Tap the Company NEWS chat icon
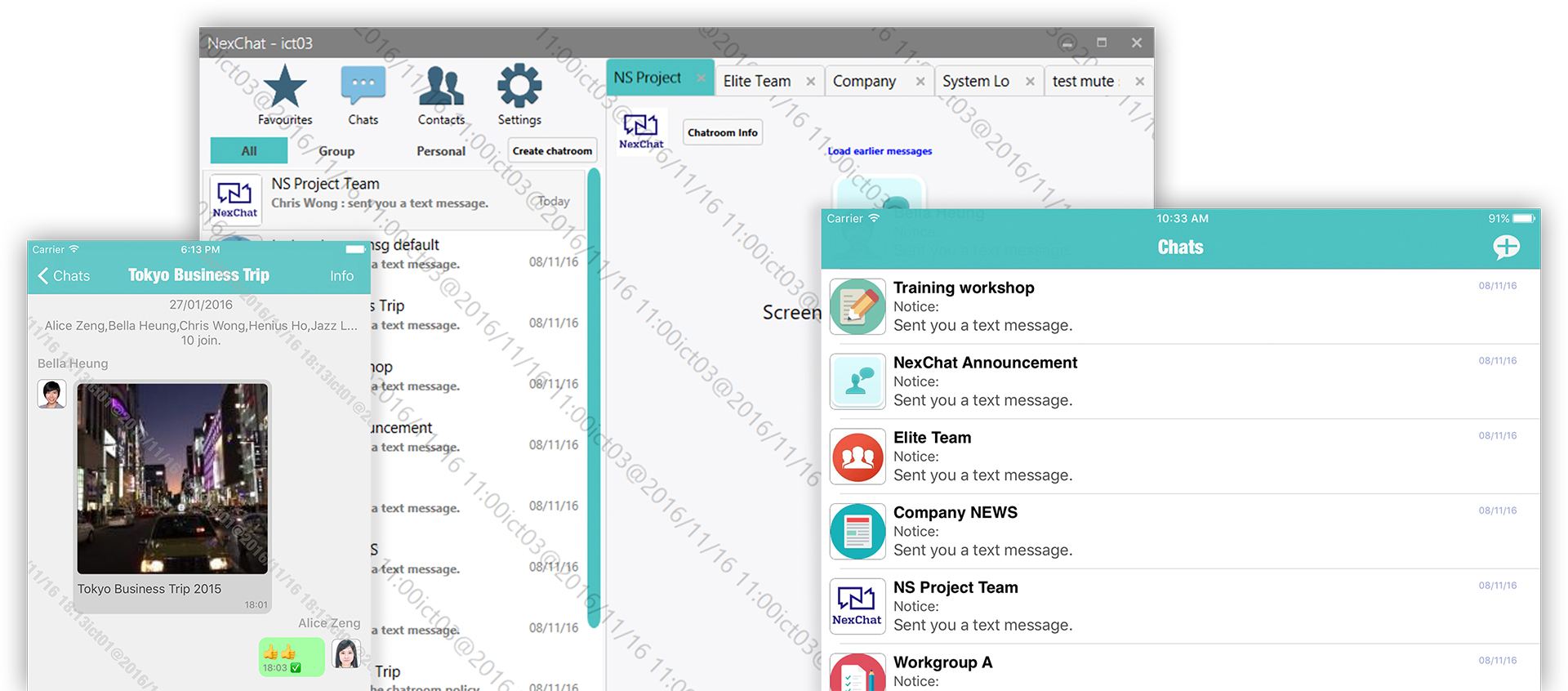Viewport: 1568px width, 691px height. 857,532
